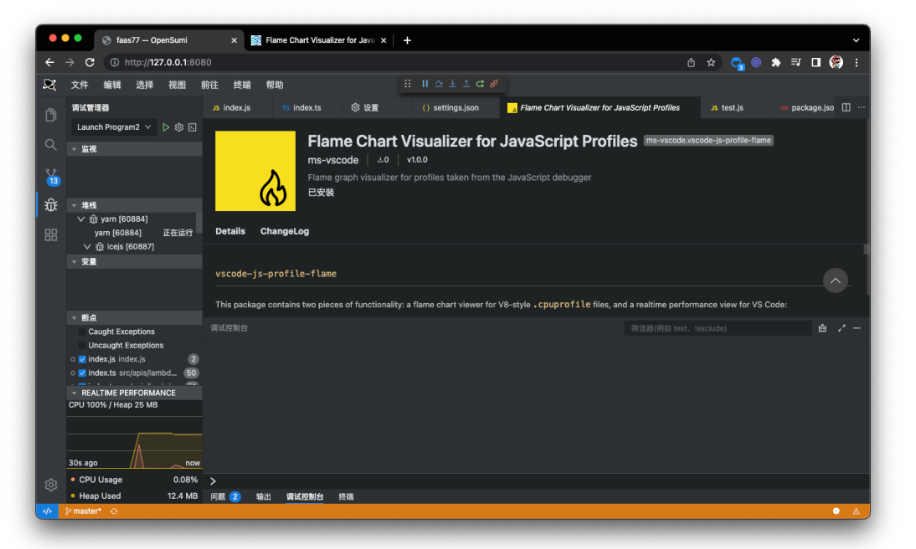Maximize the bottom panel
Viewport: 916px width, 549px height.
842,328
